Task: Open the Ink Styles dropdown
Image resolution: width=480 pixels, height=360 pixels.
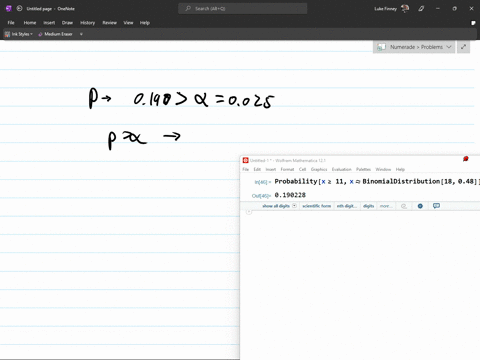Action: 19,34
